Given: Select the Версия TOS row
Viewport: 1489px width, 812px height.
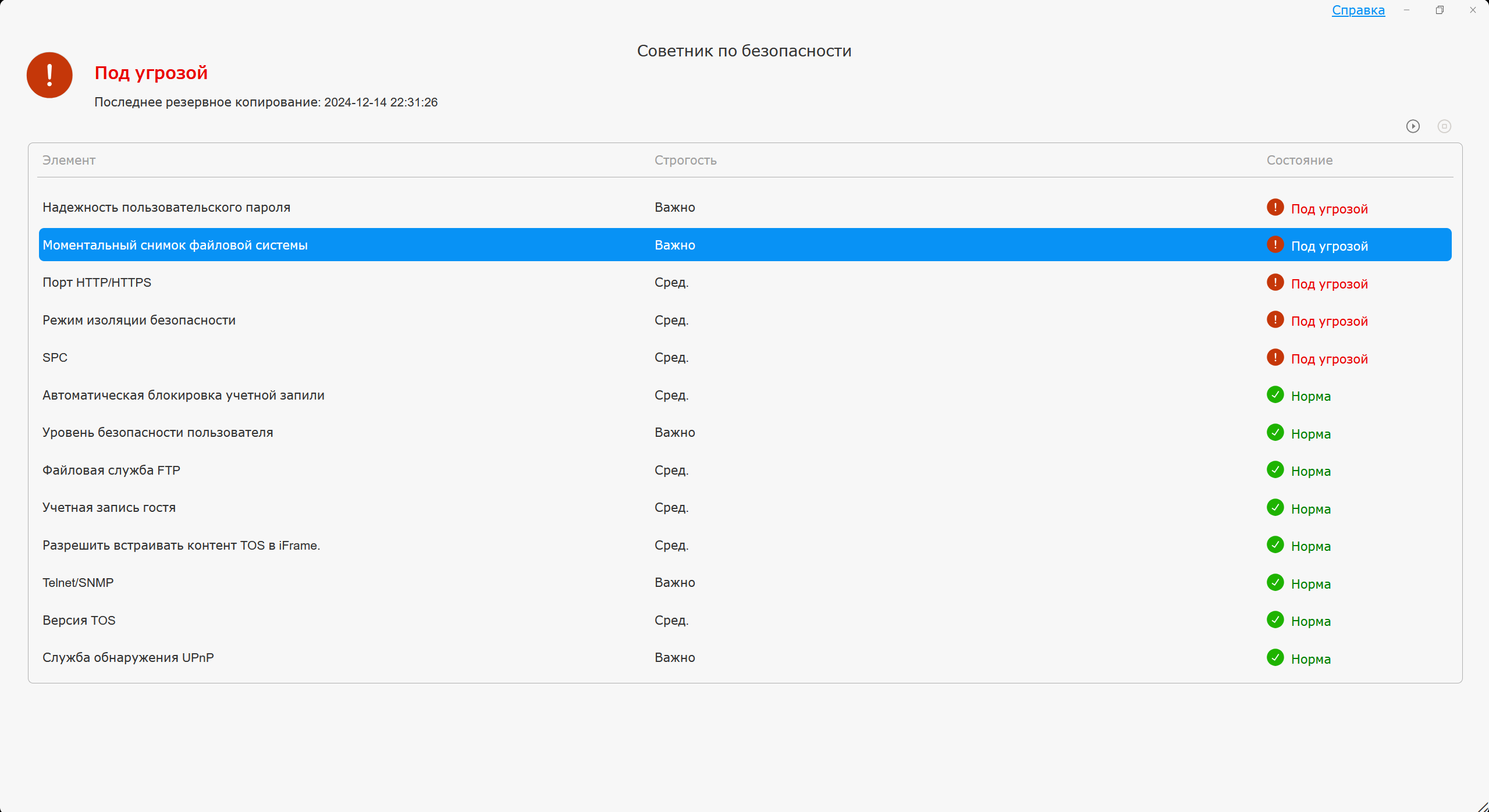Looking at the screenshot, I should point(79,621).
